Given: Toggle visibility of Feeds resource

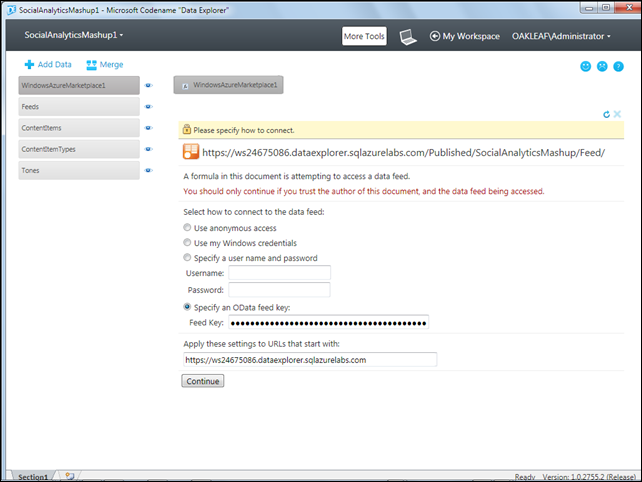Looking at the screenshot, I should tap(149, 106).
